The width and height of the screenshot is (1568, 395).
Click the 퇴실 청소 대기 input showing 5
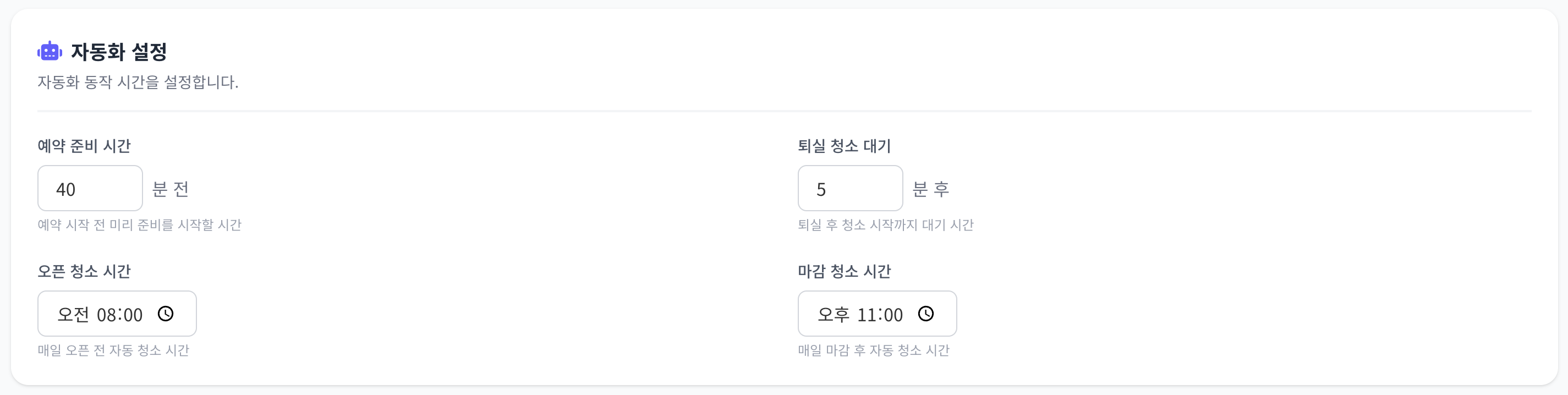coord(851,188)
